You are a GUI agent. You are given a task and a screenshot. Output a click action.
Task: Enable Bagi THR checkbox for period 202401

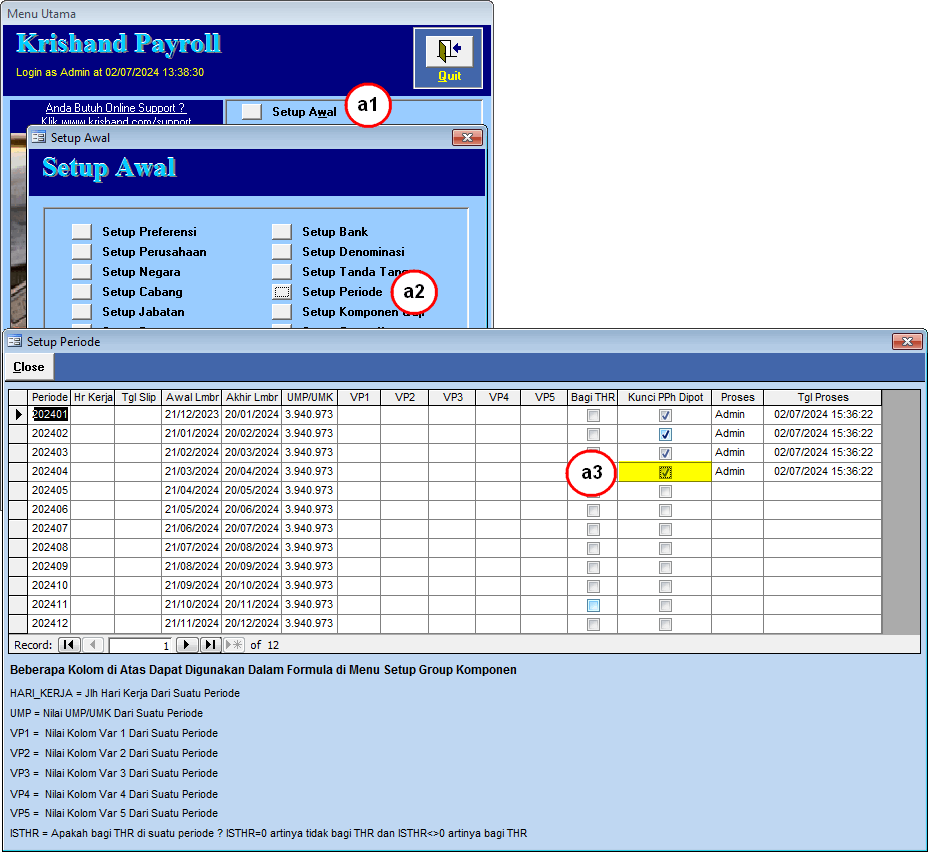(593, 415)
